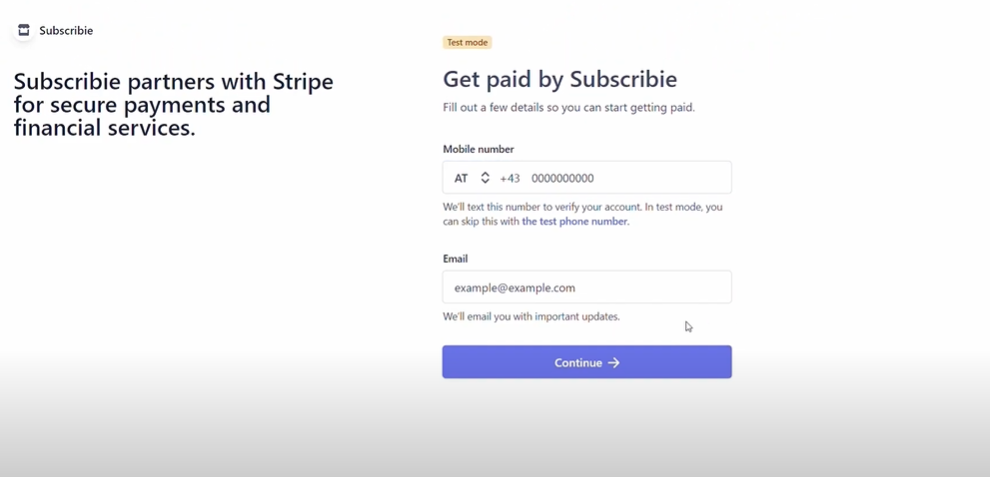Click the Subscribie storefront logo icon

coord(24,30)
